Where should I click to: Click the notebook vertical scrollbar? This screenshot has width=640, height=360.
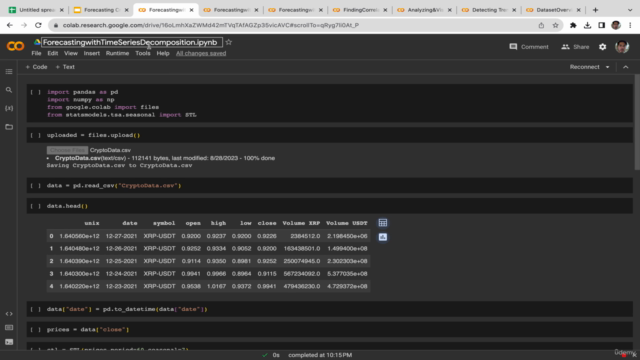point(637,122)
